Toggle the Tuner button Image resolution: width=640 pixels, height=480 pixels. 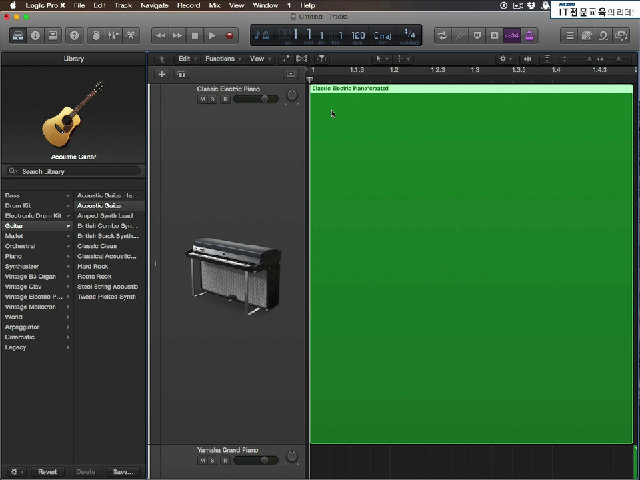click(x=460, y=36)
